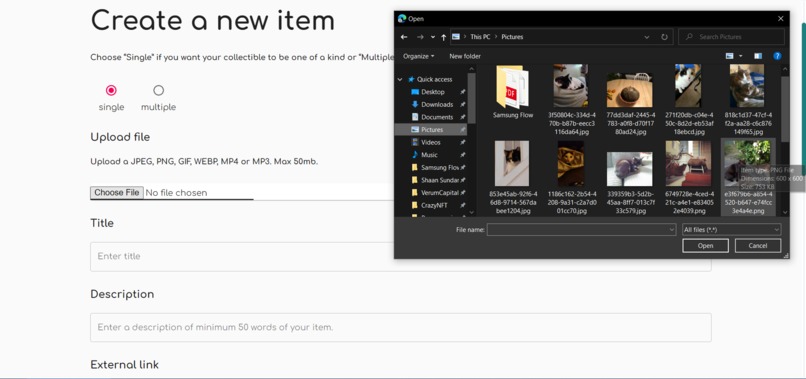Click the Edge icon in dialog title
Viewport: 806px width, 379px height.
[402, 19]
